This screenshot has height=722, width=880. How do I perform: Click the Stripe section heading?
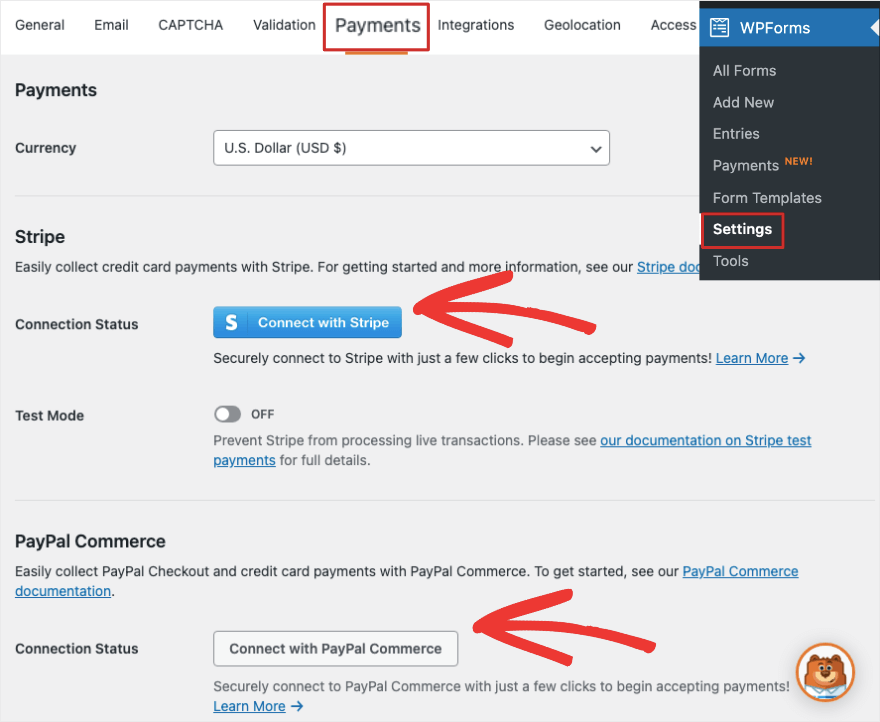40,237
